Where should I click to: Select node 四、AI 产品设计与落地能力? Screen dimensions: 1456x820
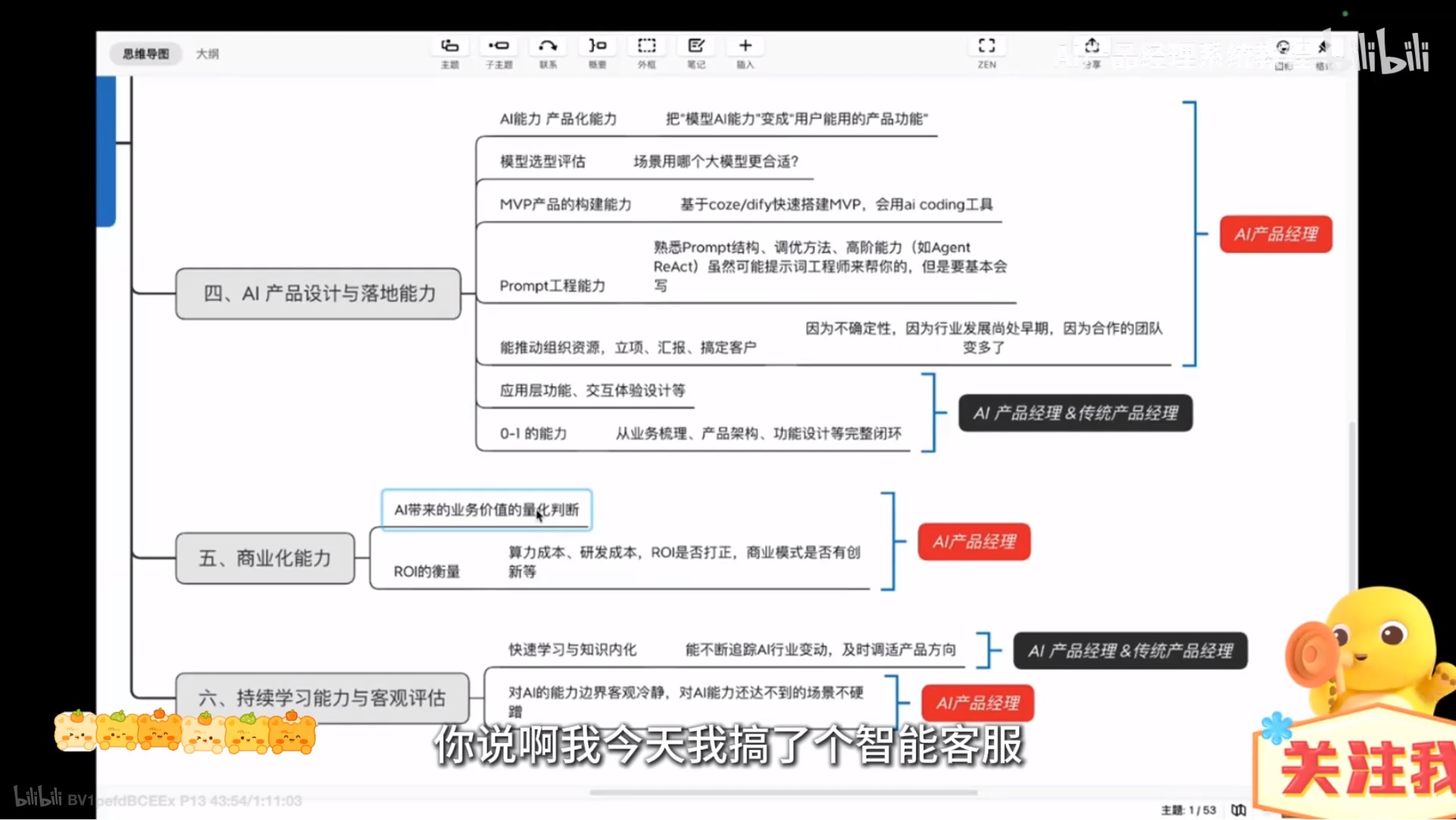click(x=318, y=294)
